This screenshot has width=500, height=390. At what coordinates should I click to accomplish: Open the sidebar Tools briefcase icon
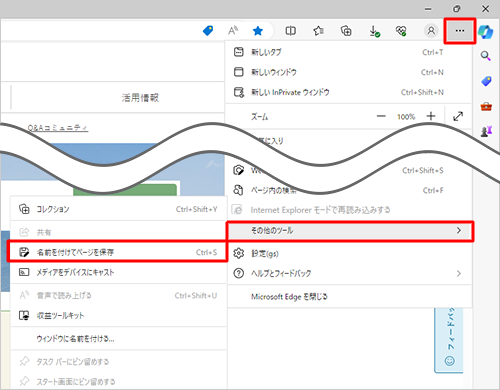click(486, 107)
